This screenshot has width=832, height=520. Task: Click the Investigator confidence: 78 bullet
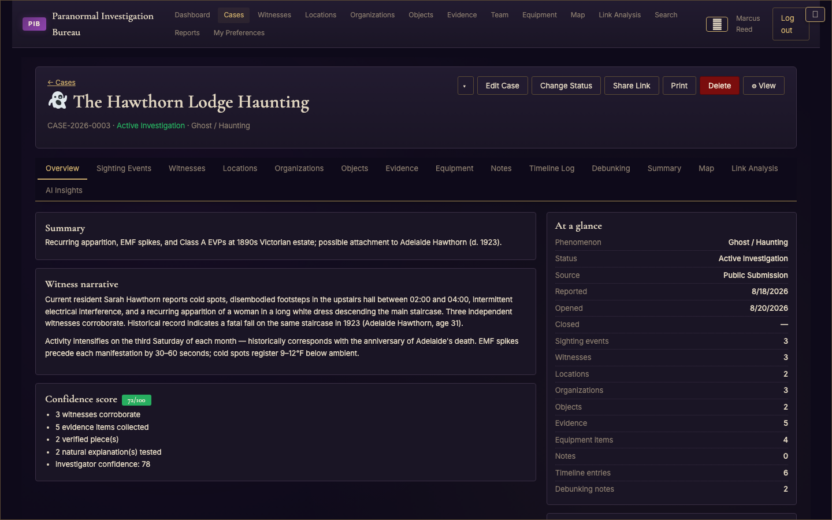tap(103, 464)
